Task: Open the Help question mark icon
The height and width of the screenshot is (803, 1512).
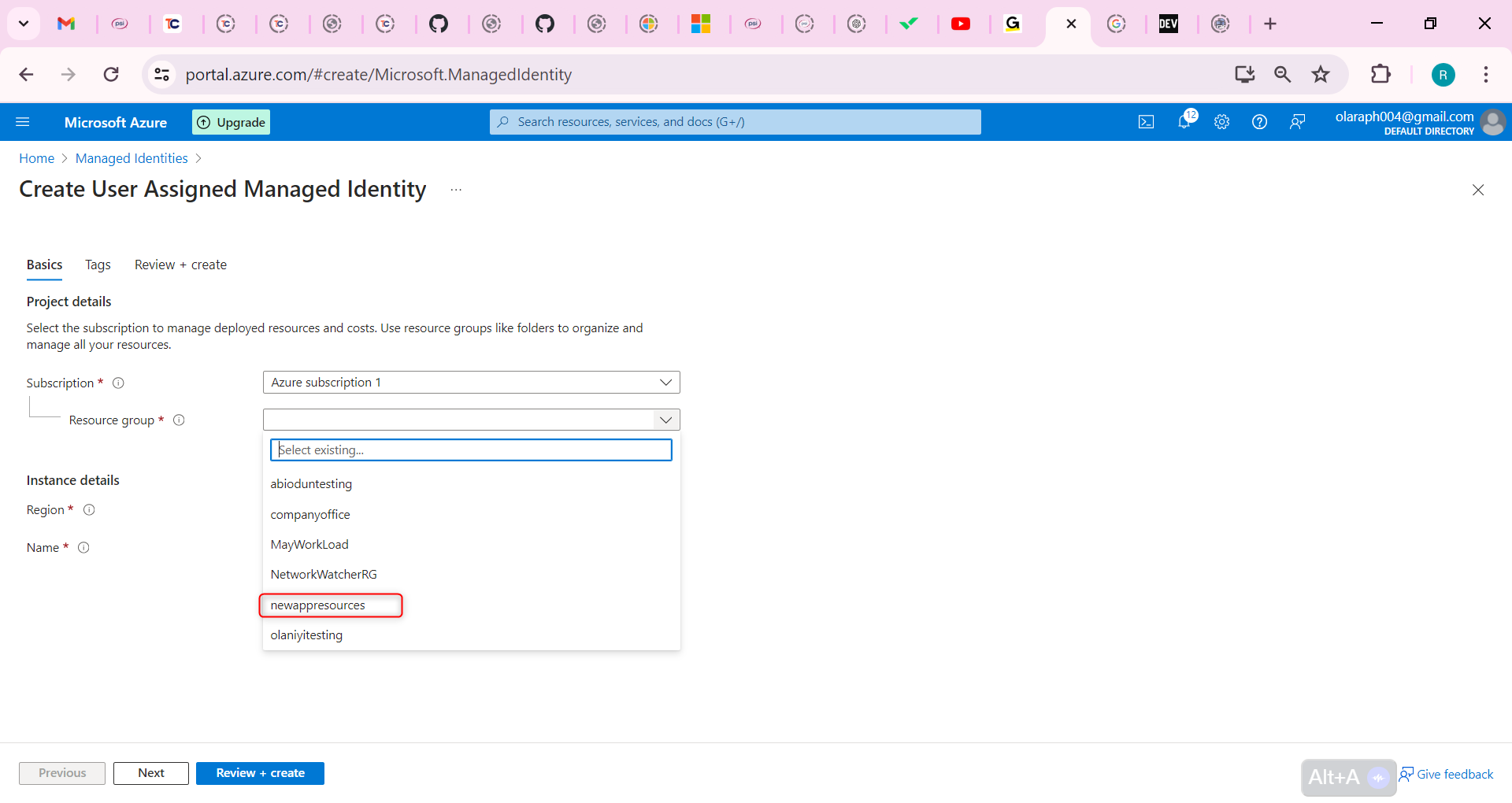Action: [1259, 122]
